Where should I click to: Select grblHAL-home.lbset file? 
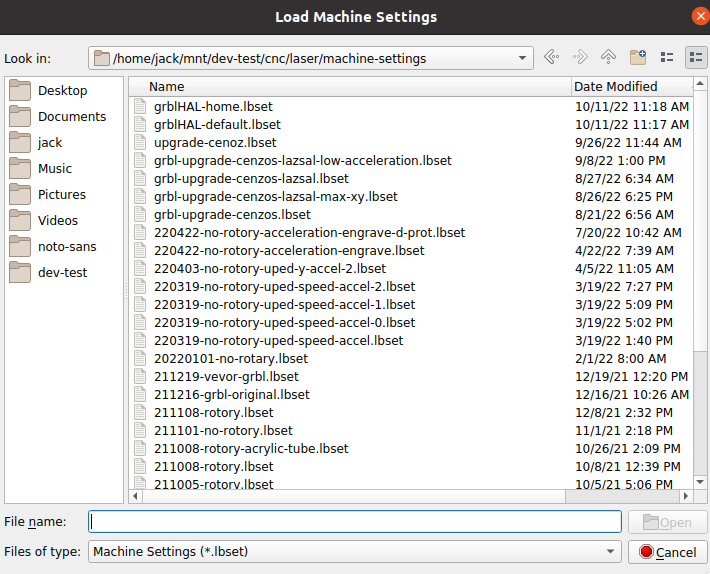(x=213, y=107)
